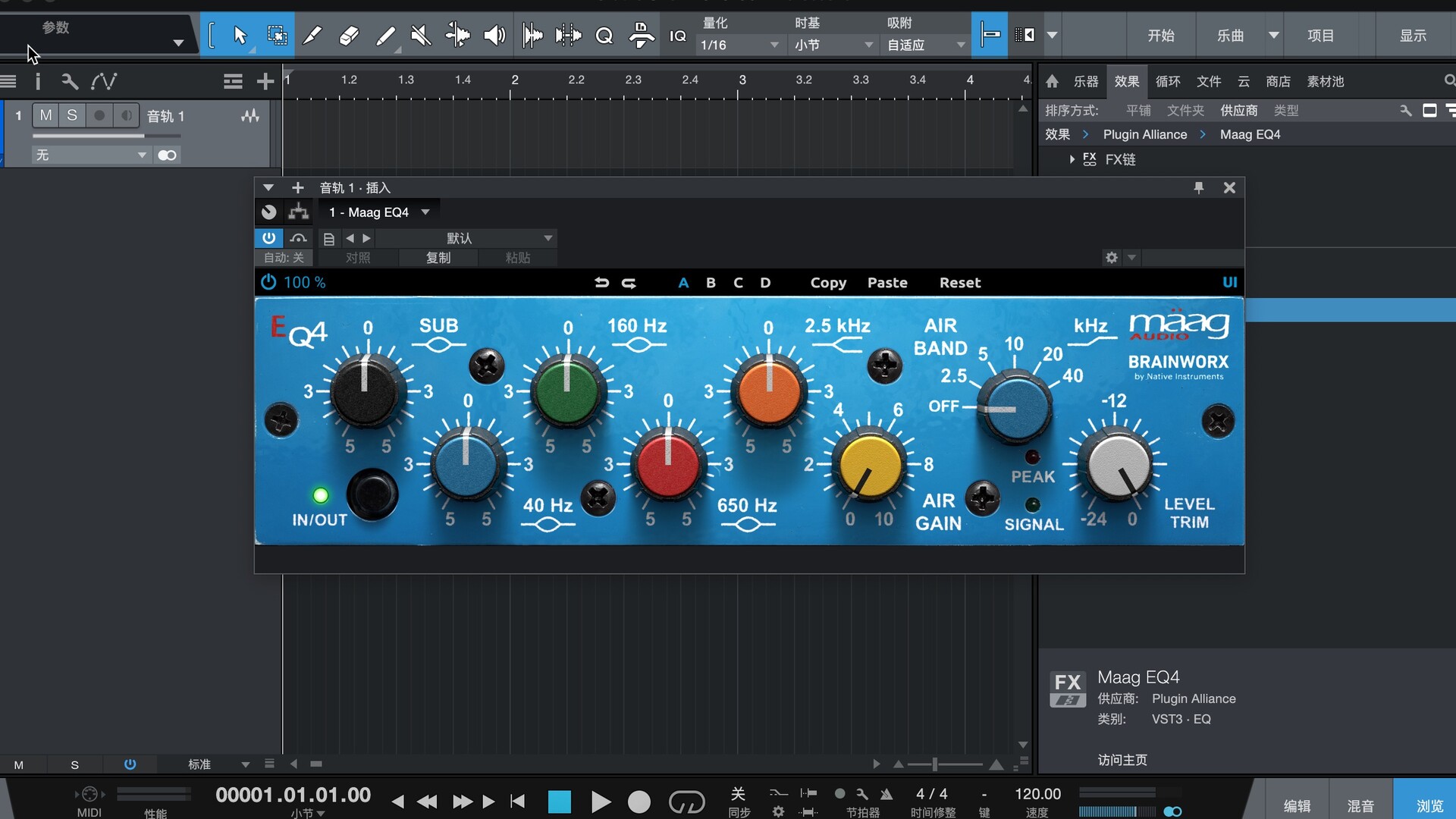
Task: Open the 默认 preset dropdown
Action: pos(466,238)
